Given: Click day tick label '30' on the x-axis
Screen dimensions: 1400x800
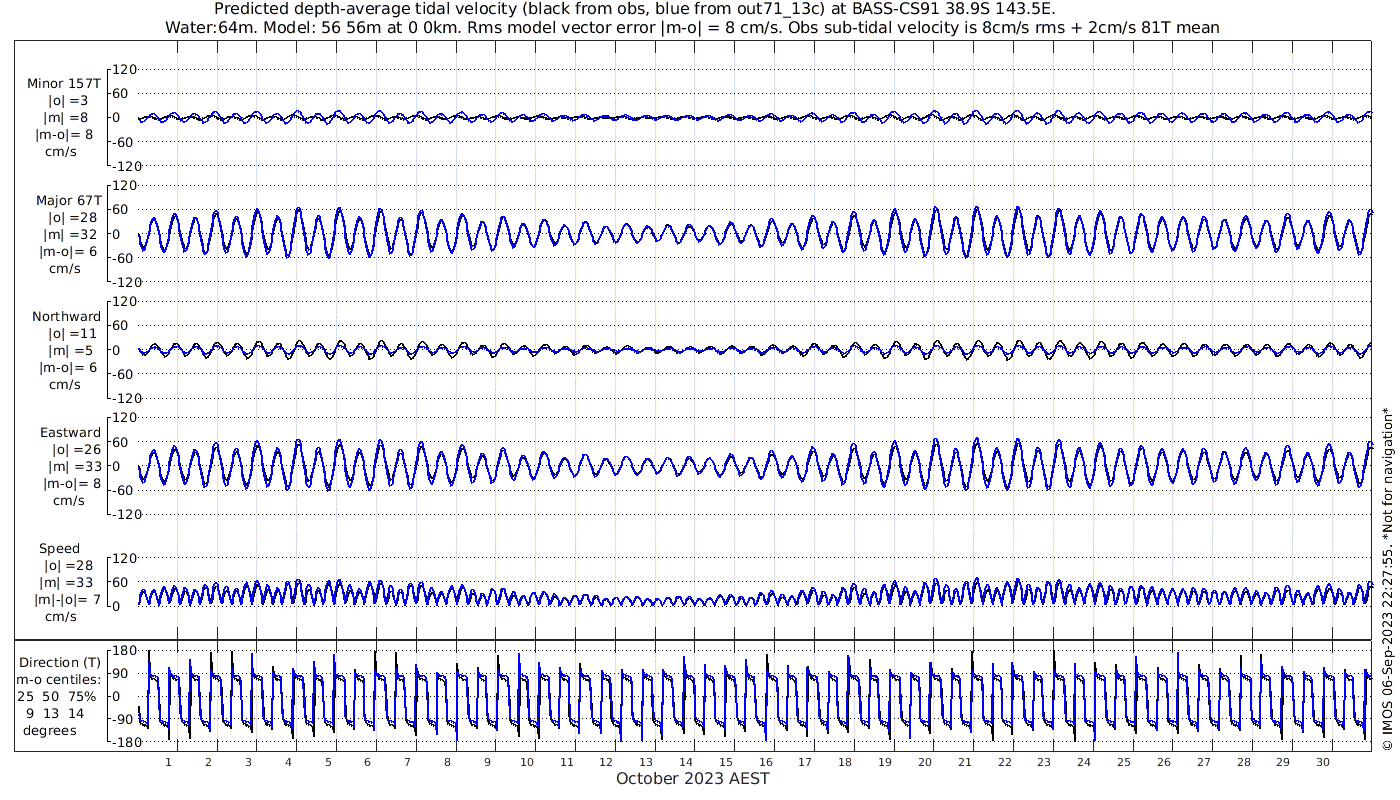Looking at the screenshot, I should pos(1323,762).
